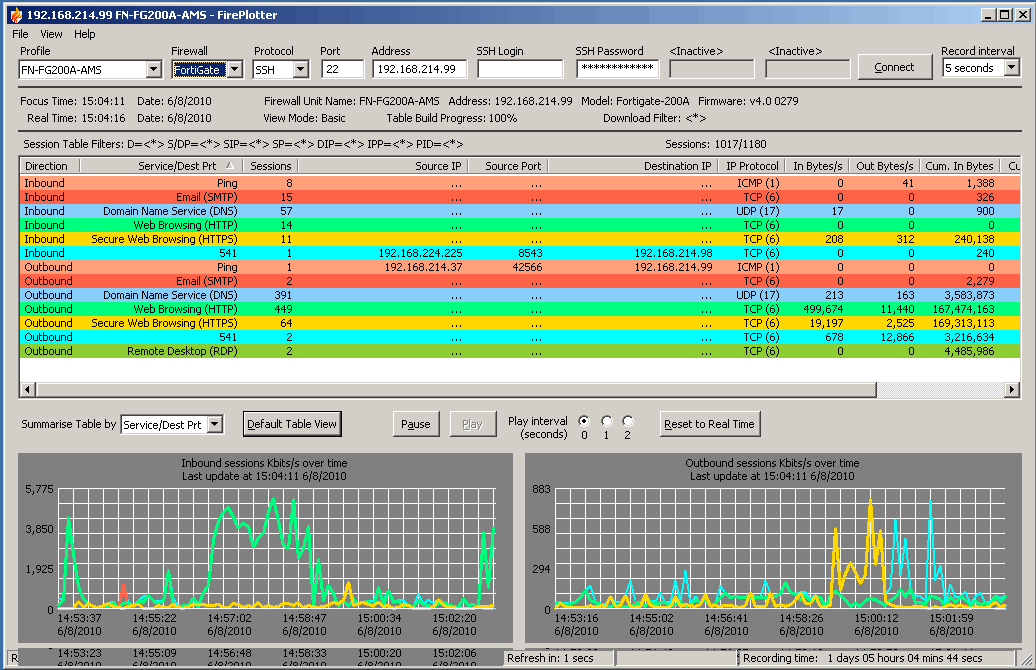Select play interval 1 second radio
The width and height of the screenshot is (1036, 670).
606,421
